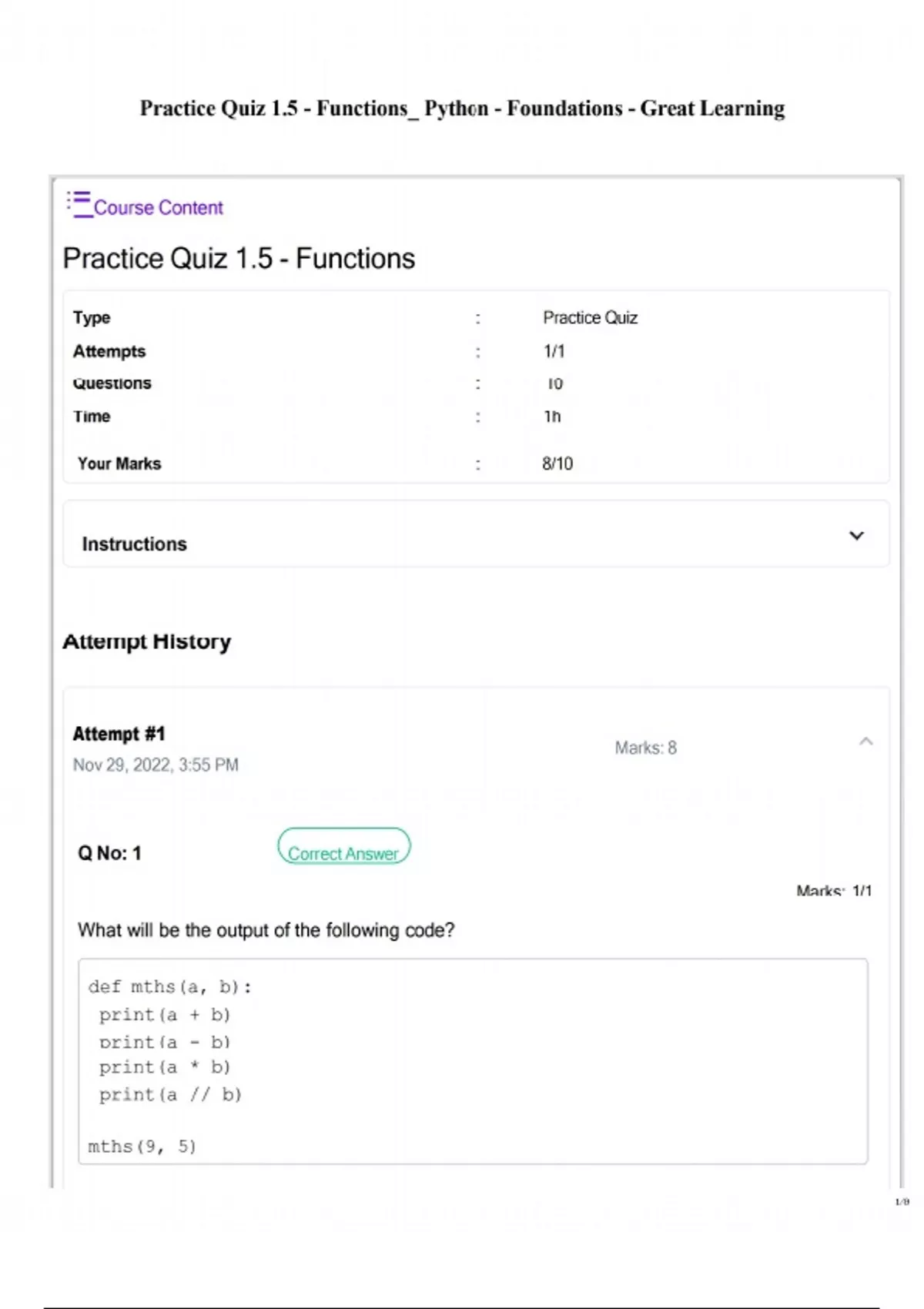This screenshot has height=1309, width=924.
Task: Click the Marks: 8 label
Action: click(645, 748)
